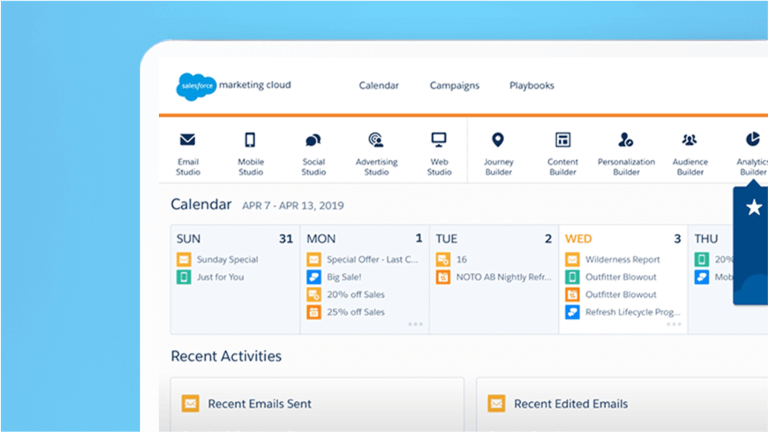
Task: Open Content Builder icon
Action: (x=562, y=141)
